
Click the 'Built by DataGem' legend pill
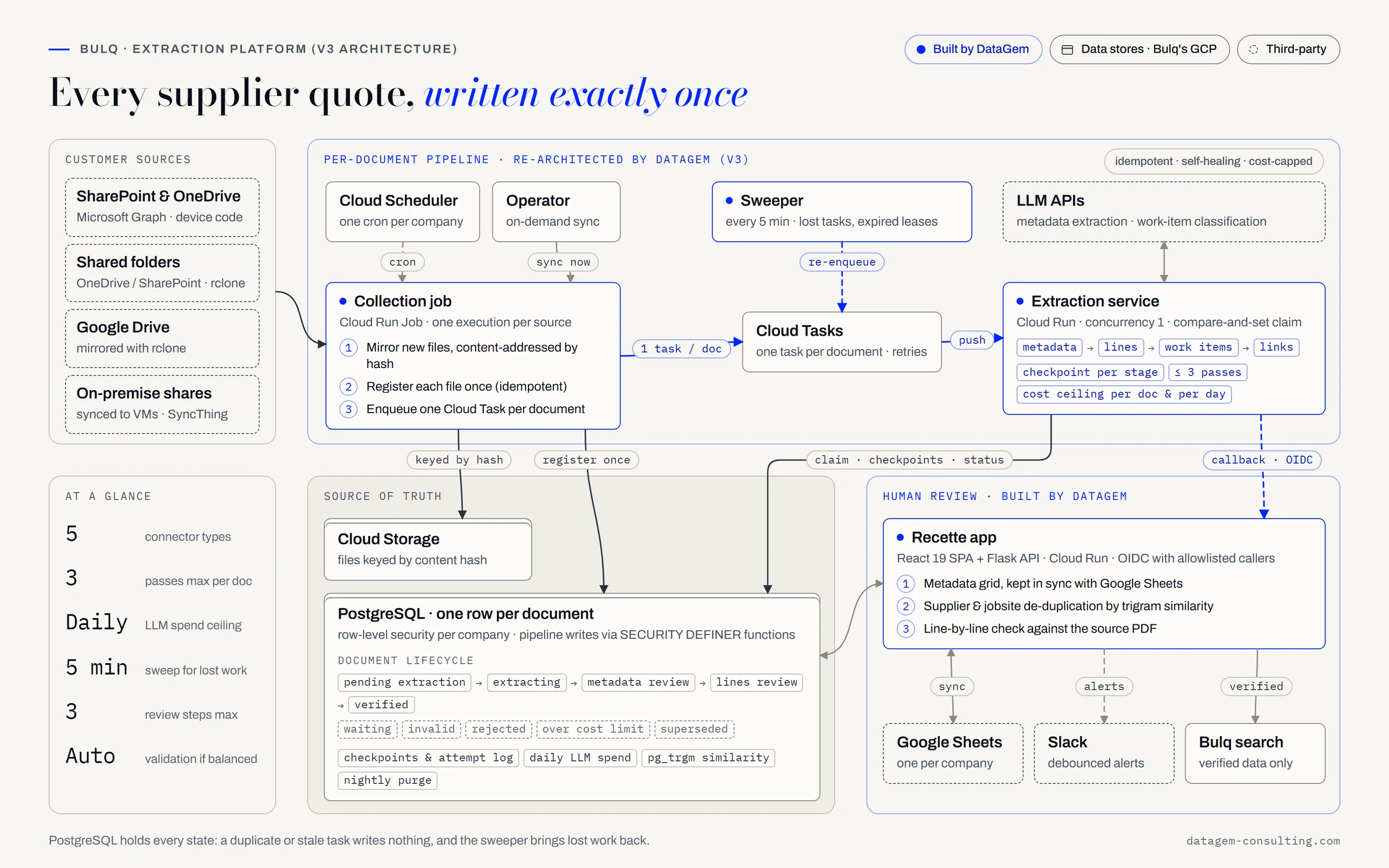[x=973, y=49]
